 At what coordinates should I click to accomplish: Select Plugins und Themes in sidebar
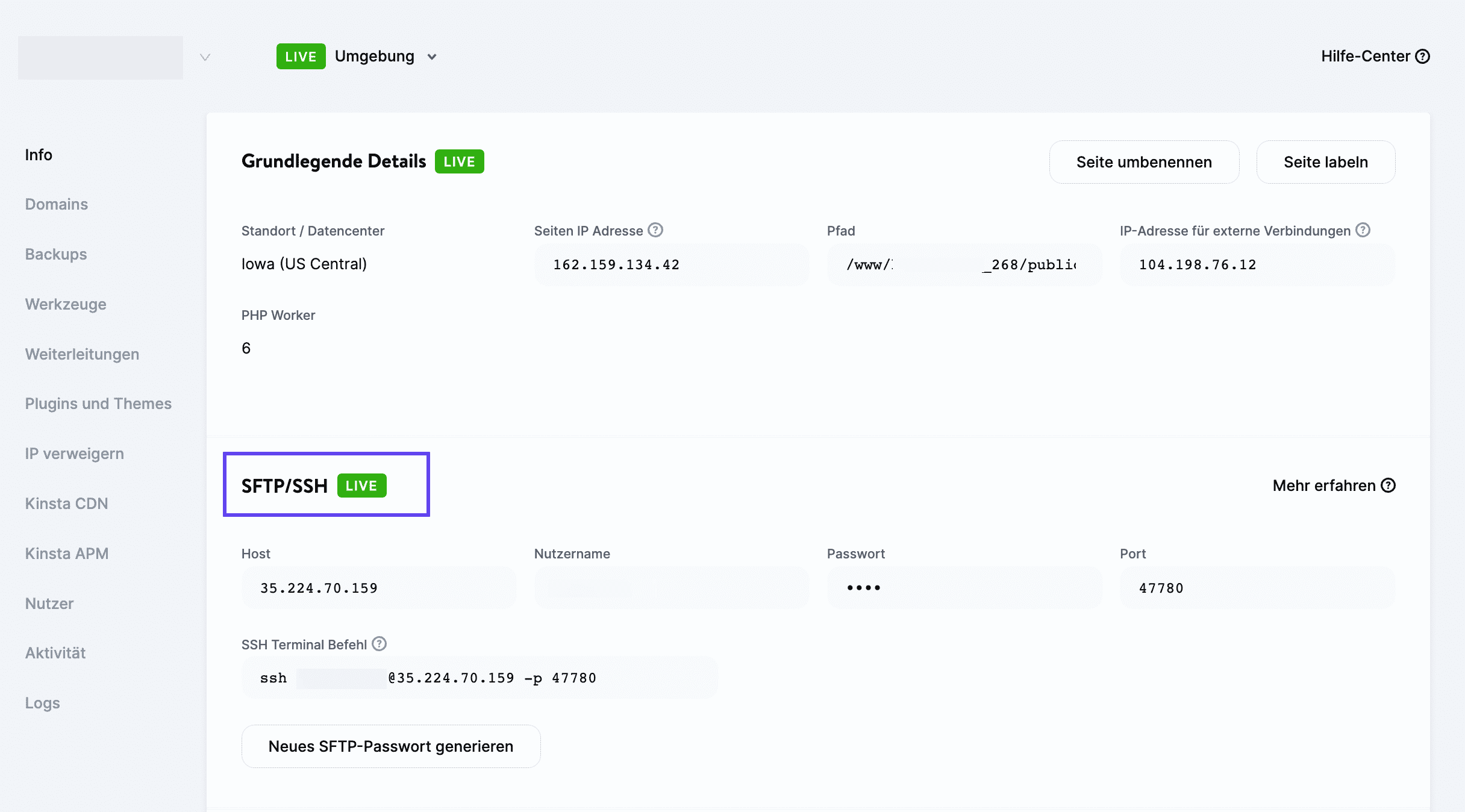(98, 404)
